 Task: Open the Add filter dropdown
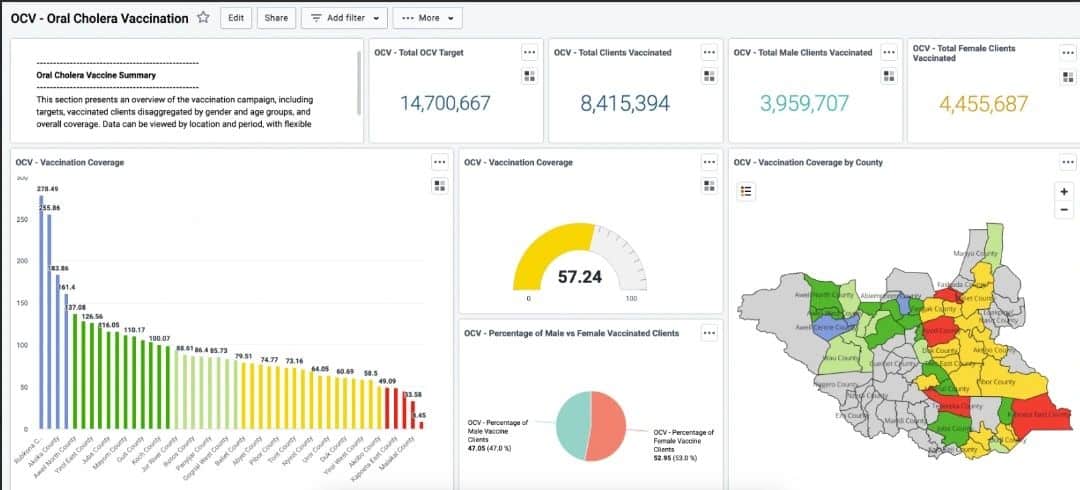pos(344,18)
